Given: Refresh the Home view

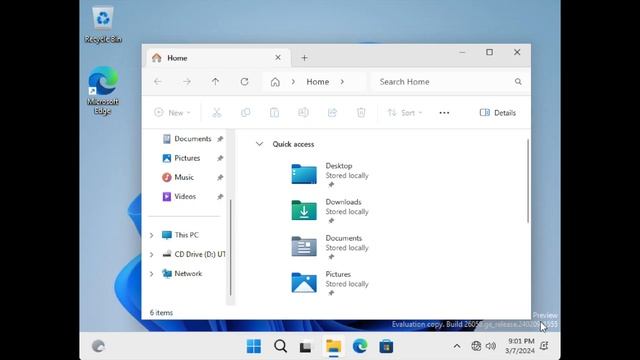Looking at the screenshot, I should [x=244, y=82].
